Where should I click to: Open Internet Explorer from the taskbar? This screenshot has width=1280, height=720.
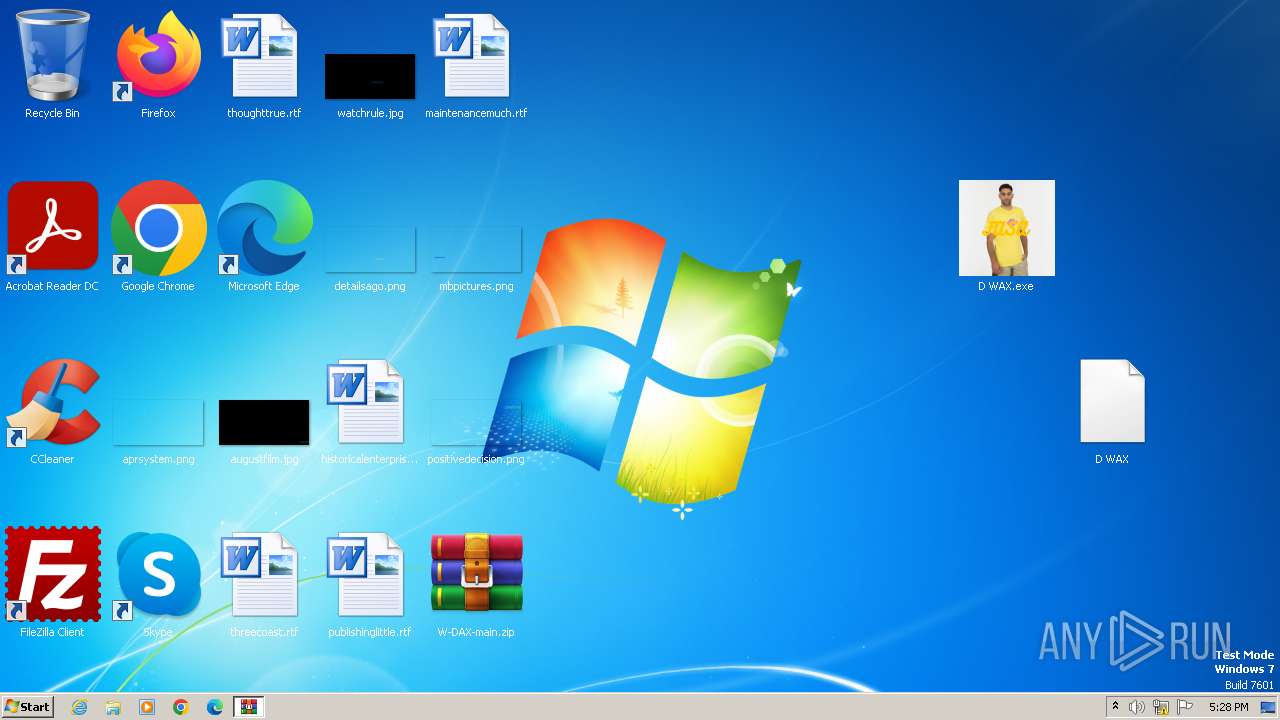(x=79, y=707)
